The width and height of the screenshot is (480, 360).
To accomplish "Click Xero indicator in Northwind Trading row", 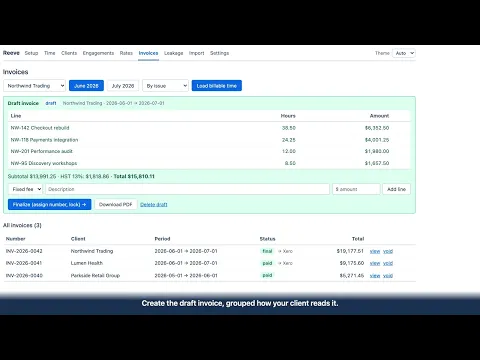I will click(285, 251).
